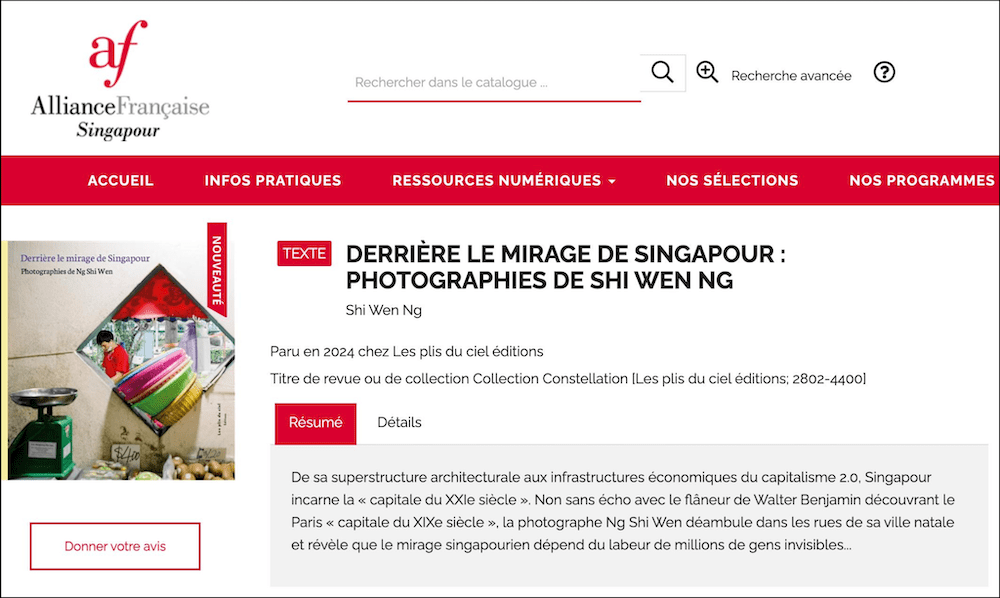
Task: Focus the catalogue search field
Action: coord(494,82)
